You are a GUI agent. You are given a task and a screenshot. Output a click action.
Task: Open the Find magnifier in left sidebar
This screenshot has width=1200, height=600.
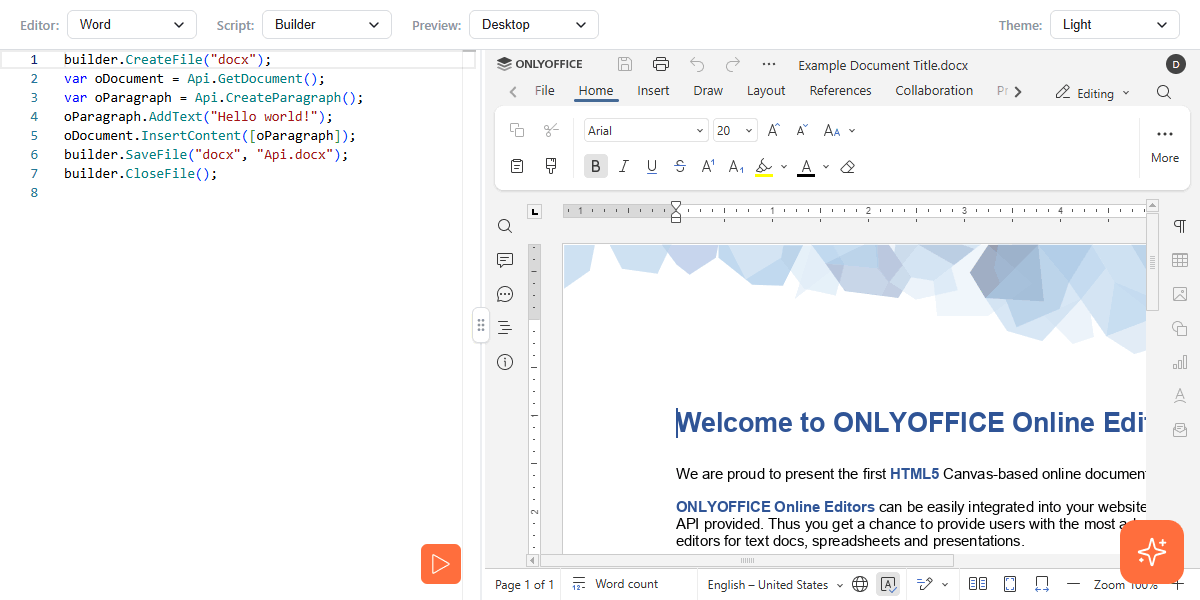(505, 226)
